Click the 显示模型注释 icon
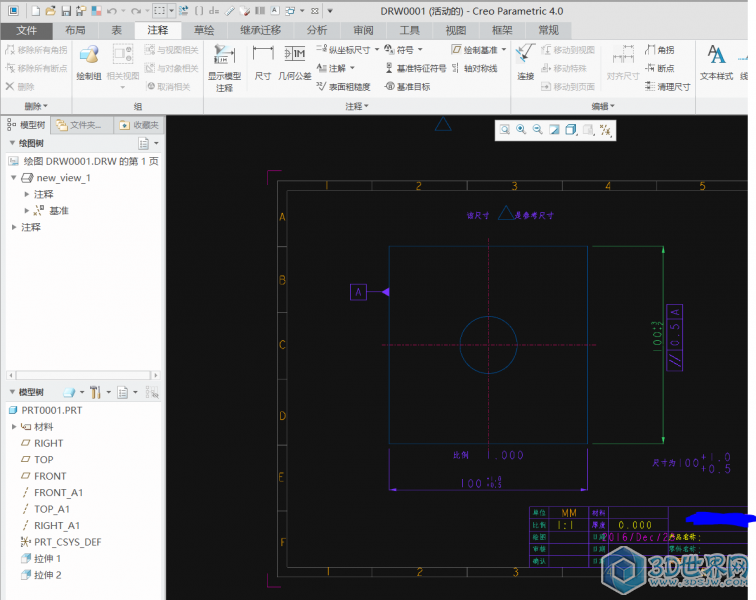This screenshot has width=756, height=600. tap(224, 68)
